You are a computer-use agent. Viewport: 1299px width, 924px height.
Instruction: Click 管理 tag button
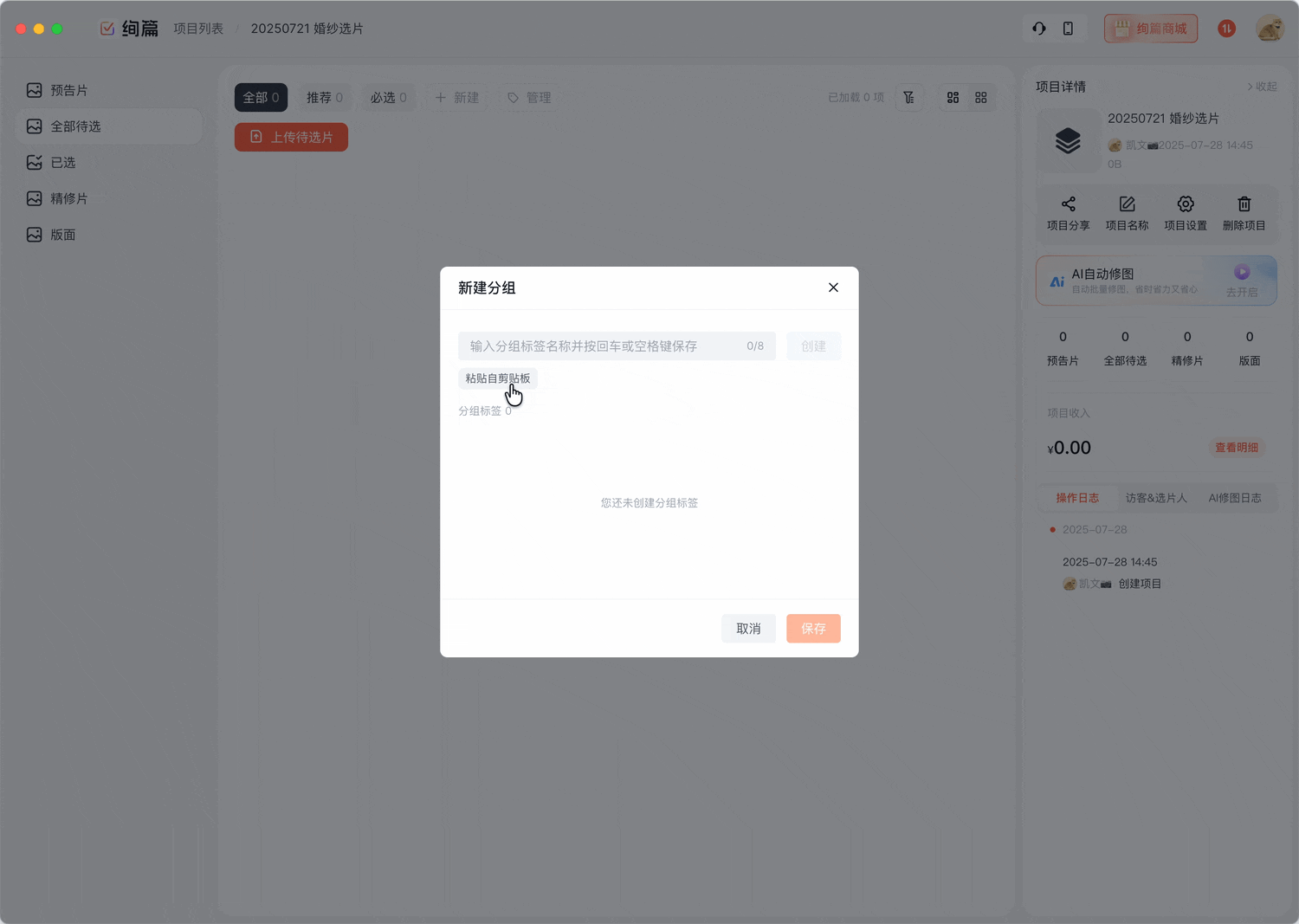coord(529,98)
